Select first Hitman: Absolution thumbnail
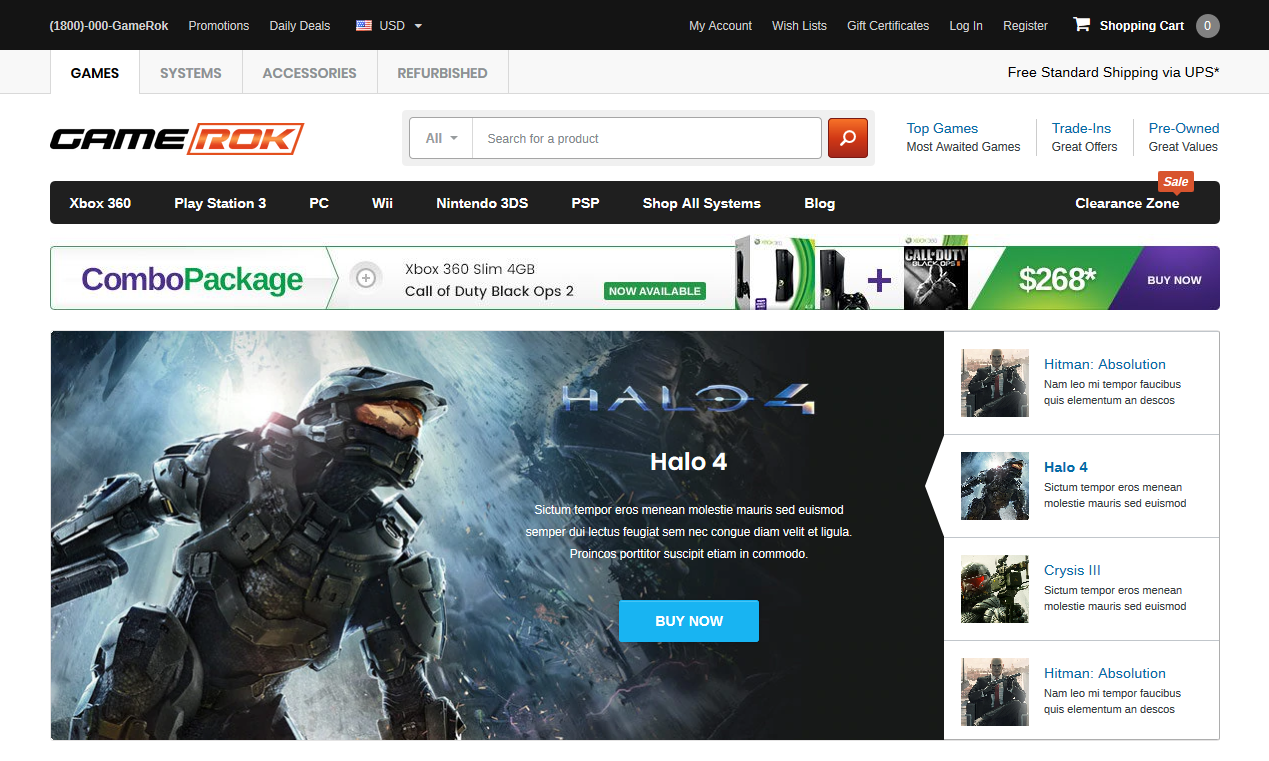The height and width of the screenshot is (761, 1269). pyautogui.click(x=995, y=383)
